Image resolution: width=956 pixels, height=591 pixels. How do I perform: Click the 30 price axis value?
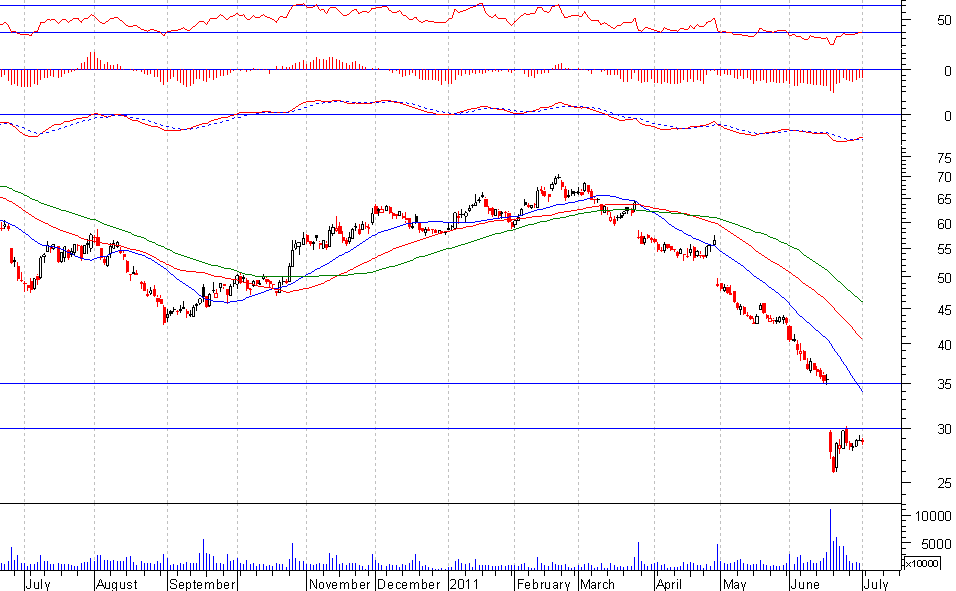(x=944, y=429)
